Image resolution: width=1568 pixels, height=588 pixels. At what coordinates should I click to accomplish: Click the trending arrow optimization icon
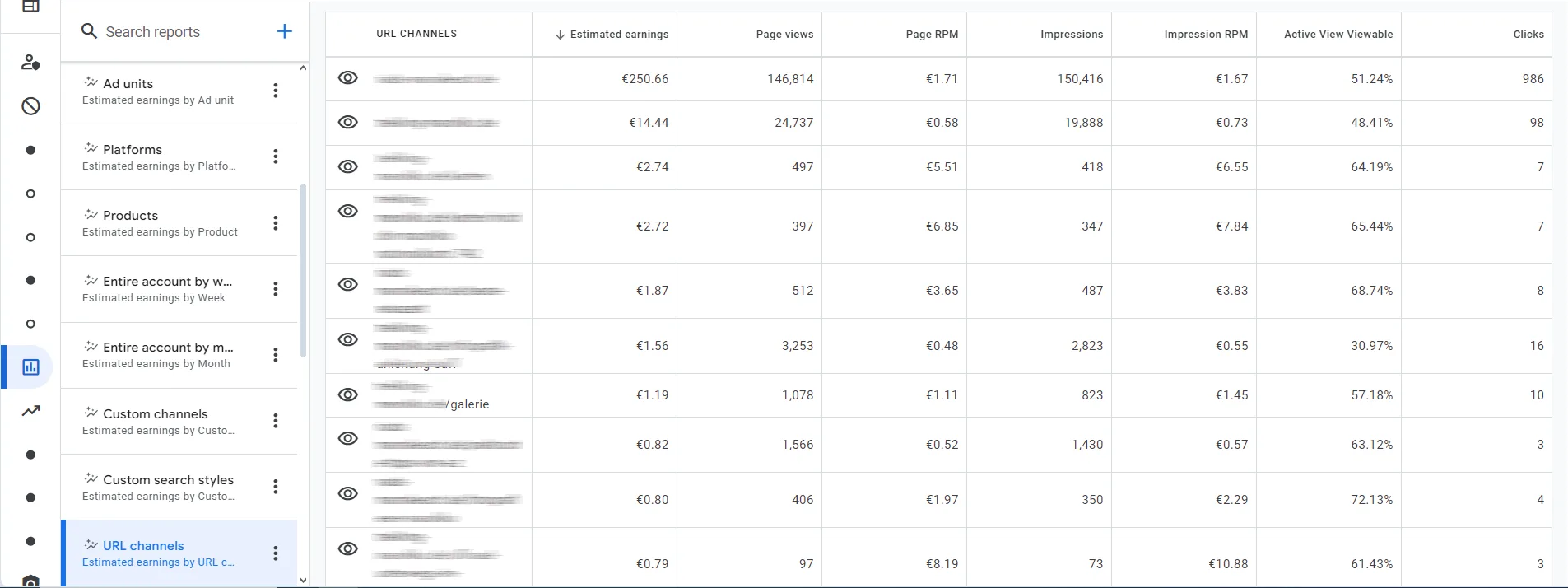click(x=30, y=411)
